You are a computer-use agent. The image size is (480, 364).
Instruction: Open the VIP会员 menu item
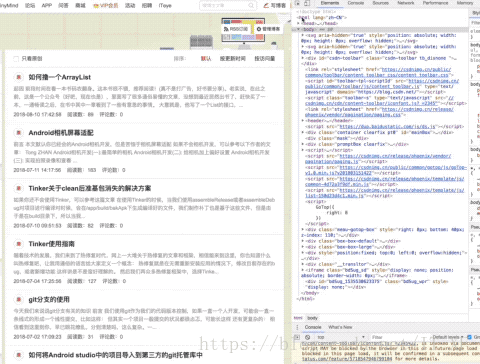pos(105,5)
